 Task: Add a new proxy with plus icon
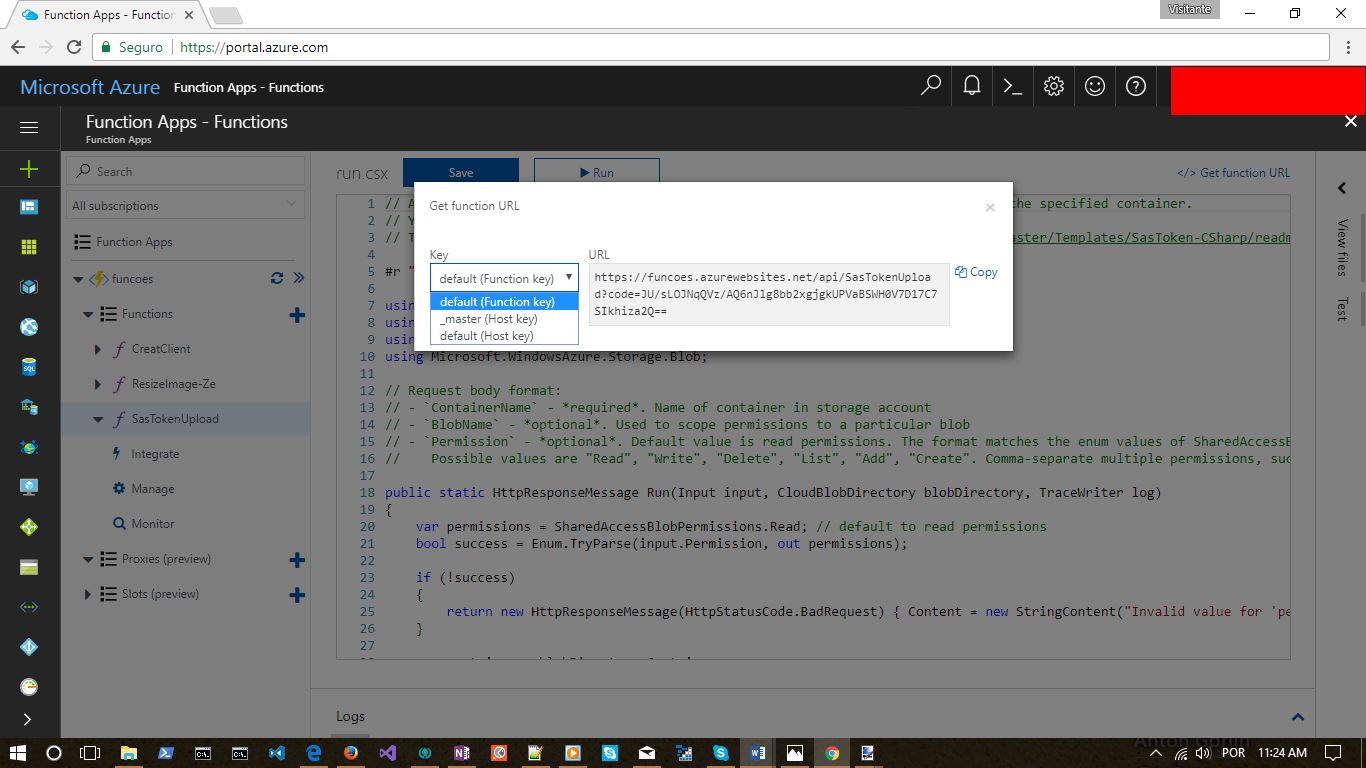tap(297, 560)
